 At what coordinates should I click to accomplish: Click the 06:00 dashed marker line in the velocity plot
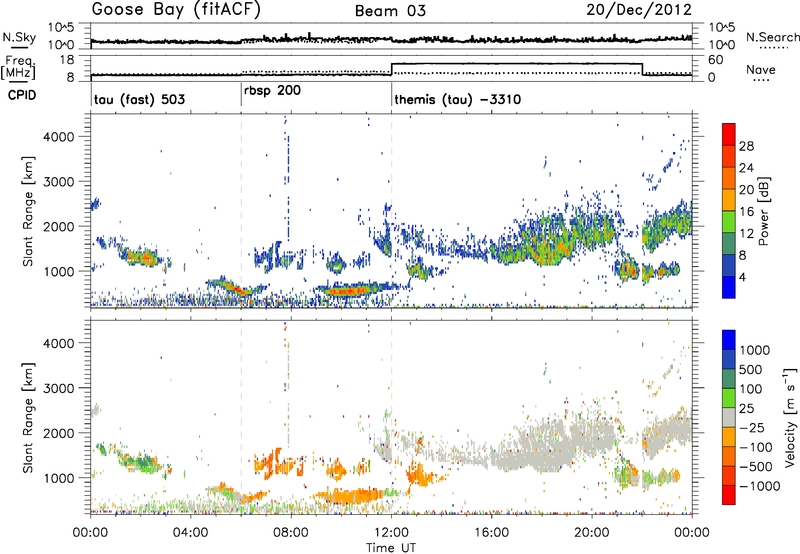[x=241, y=417]
